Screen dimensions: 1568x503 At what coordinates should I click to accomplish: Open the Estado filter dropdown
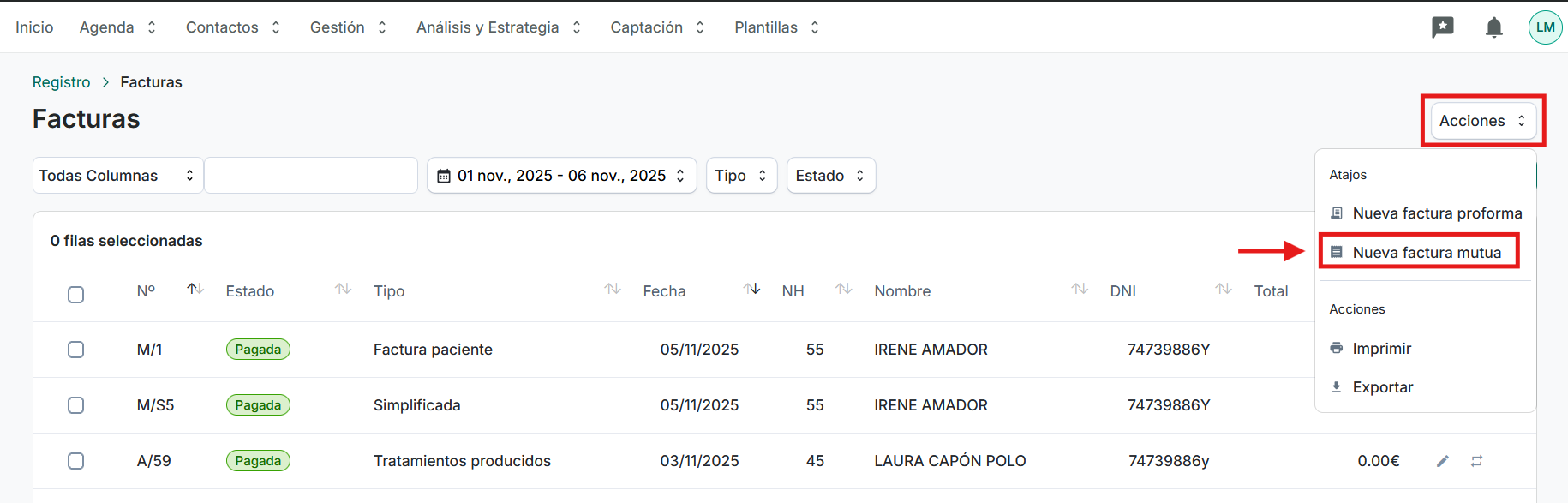[x=830, y=176]
